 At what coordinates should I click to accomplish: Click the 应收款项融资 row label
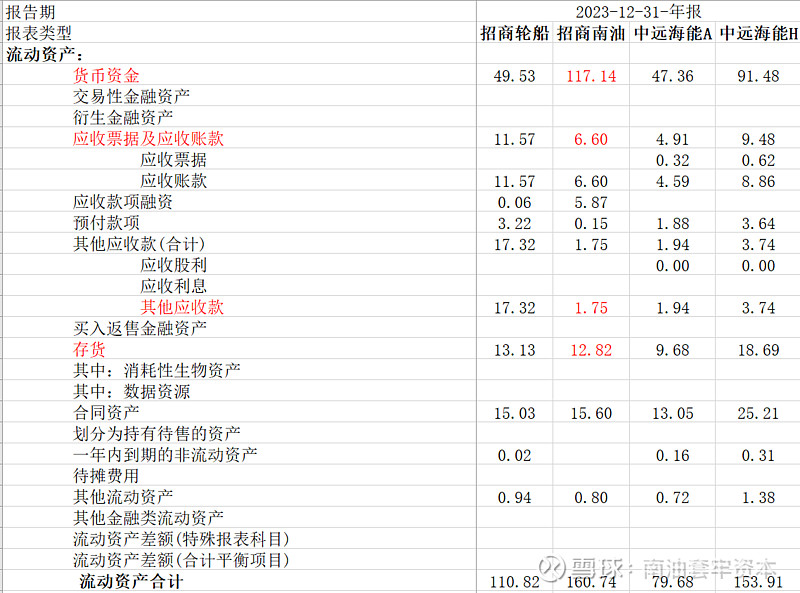[123, 202]
